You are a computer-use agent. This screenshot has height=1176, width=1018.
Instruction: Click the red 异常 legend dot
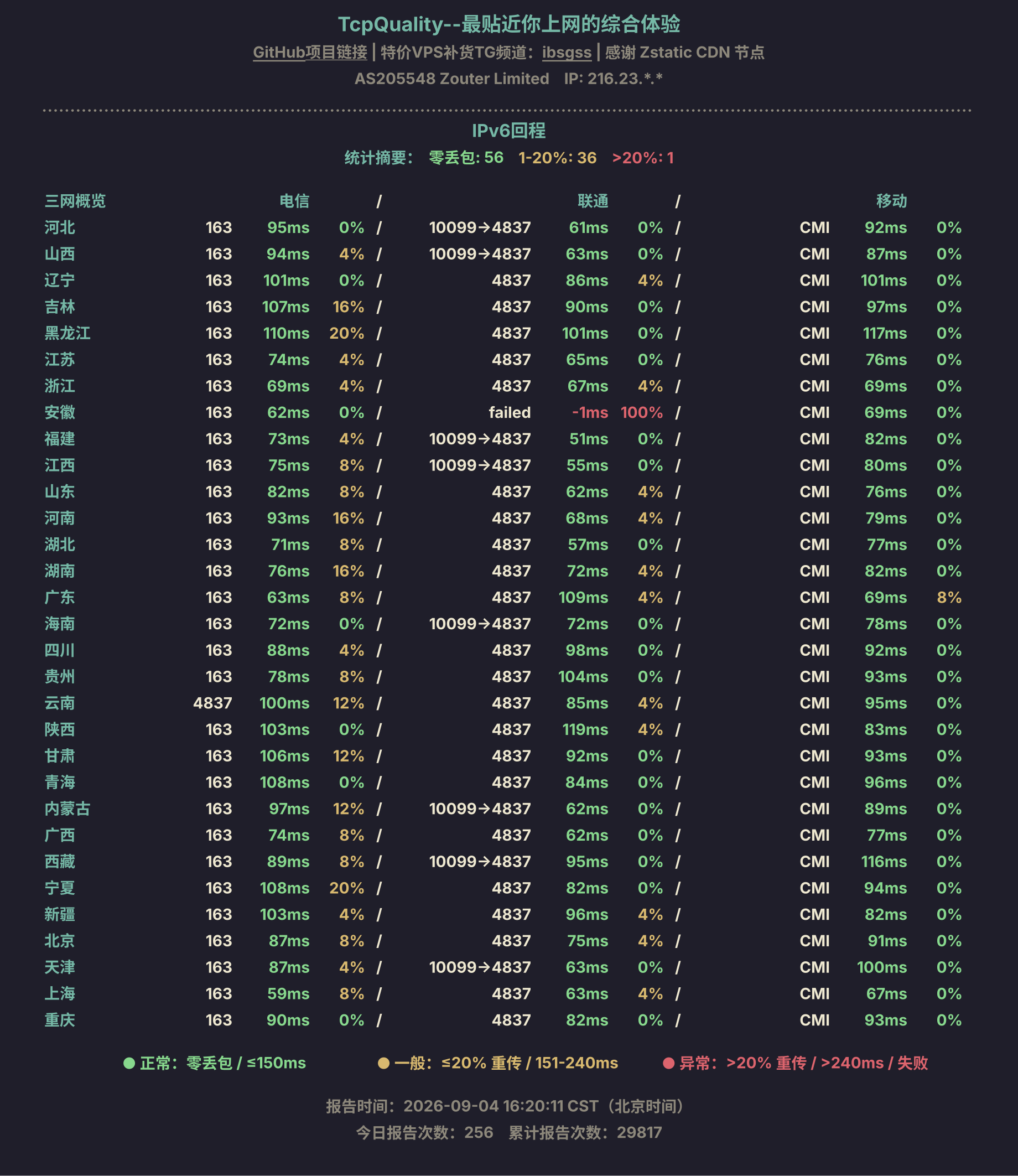[669, 1063]
